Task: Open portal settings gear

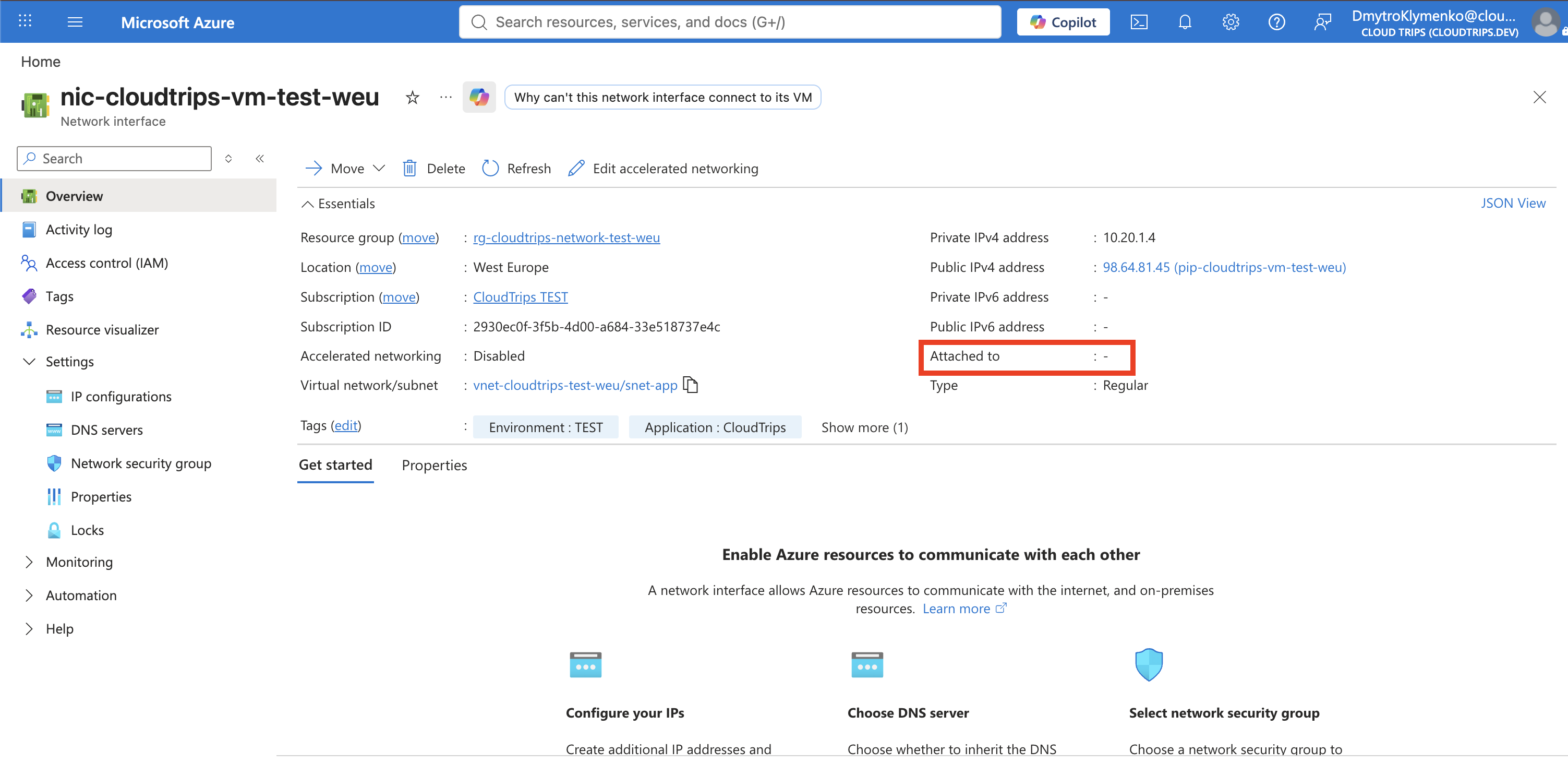Action: (1230, 22)
